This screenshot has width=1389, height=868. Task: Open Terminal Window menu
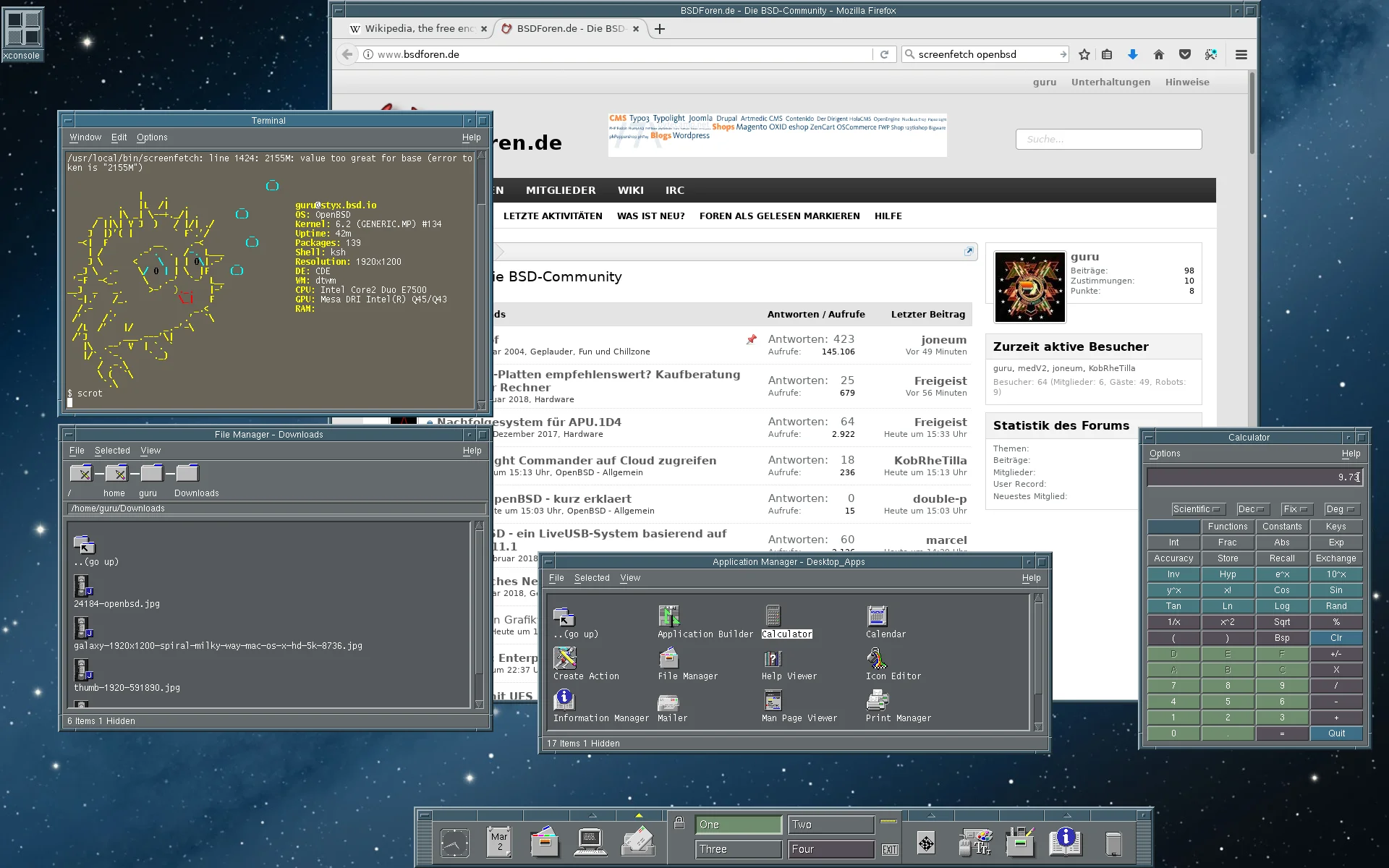coord(85,137)
